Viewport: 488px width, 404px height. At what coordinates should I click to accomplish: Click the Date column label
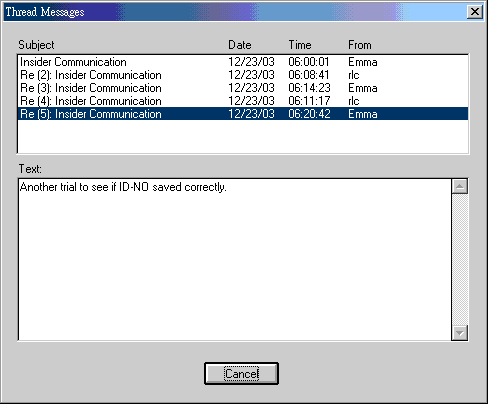pyautogui.click(x=240, y=45)
